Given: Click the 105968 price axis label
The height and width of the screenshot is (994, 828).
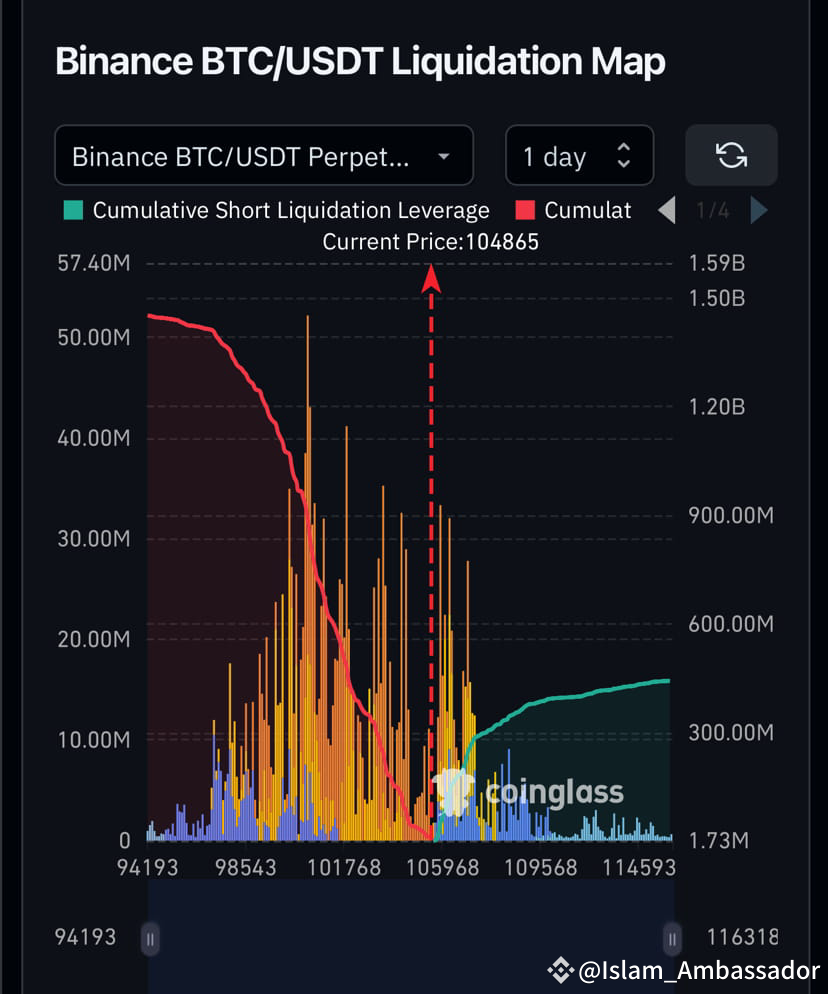Looking at the screenshot, I should [x=441, y=868].
